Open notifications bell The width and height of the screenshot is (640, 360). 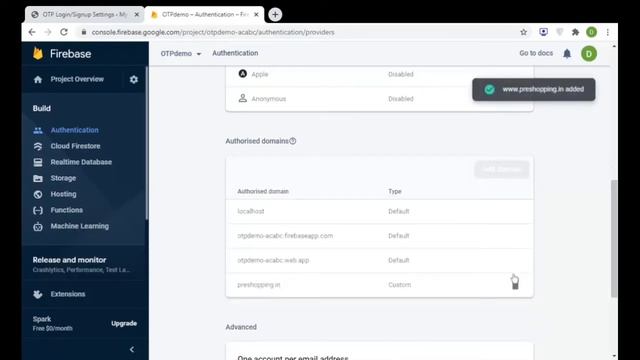pos(567,53)
